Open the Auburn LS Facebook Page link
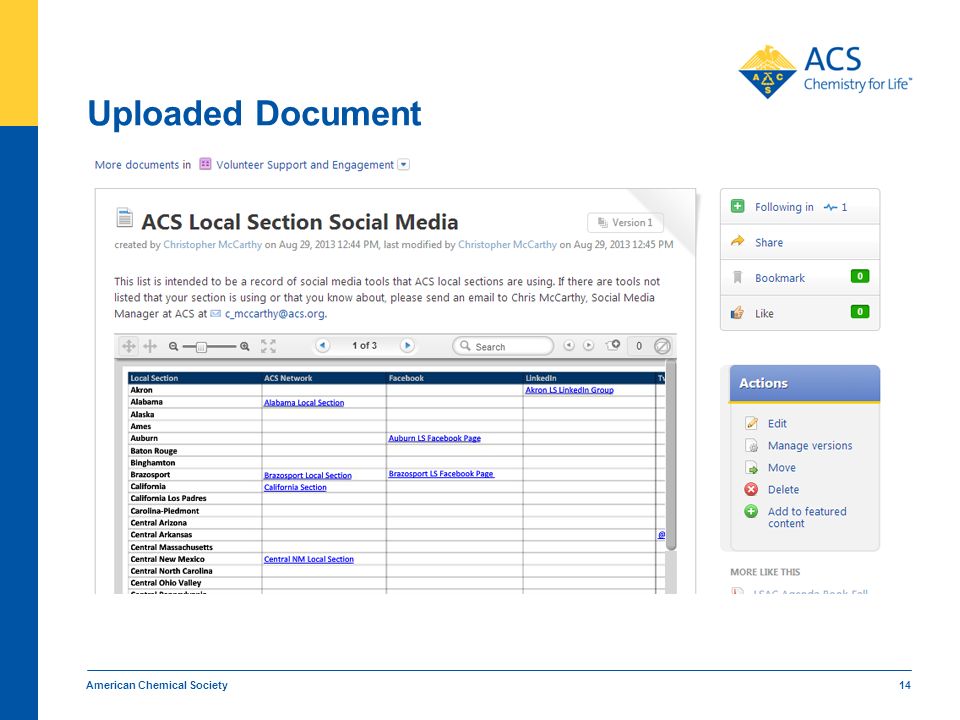Image resolution: width=960 pixels, height=720 pixels. pos(435,438)
